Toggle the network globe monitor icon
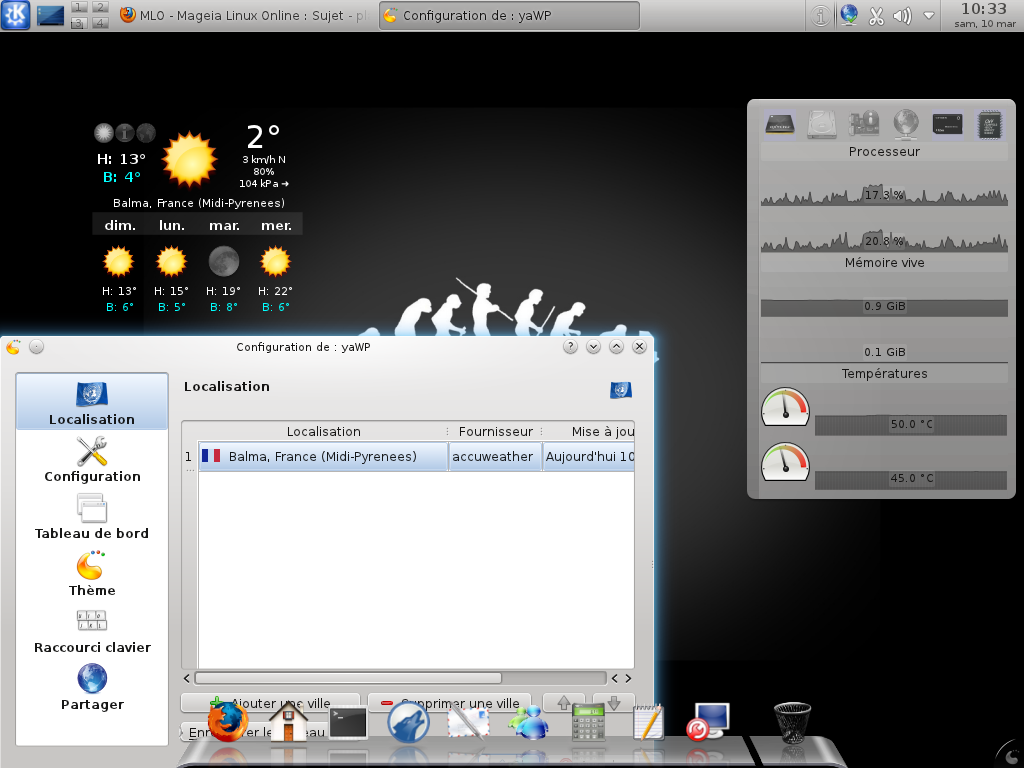 click(x=906, y=123)
